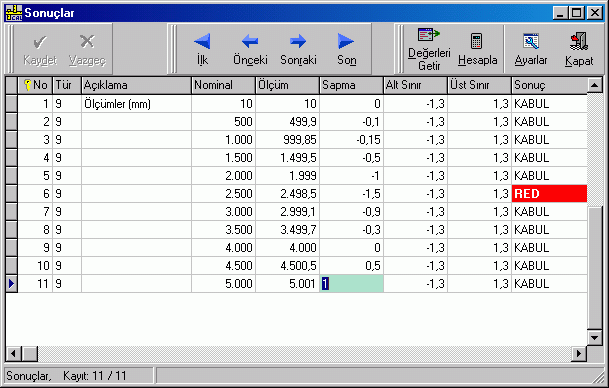The width and height of the screenshot is (609, 388).
Task: Select Ölçüm cell 1.499,5
Action: pyautogui.click(x=287, y=158)
